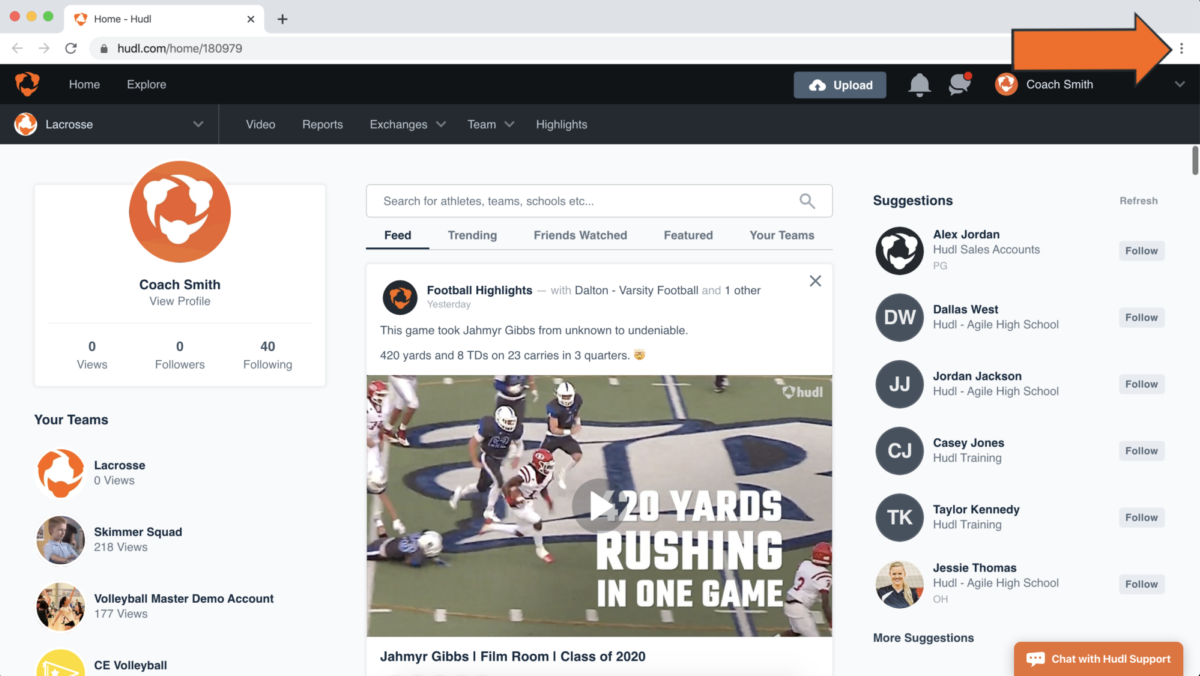The image size is (1200, 676).
Task: Dismiss the Football Highlights post with X
Action: pos(815,281)
